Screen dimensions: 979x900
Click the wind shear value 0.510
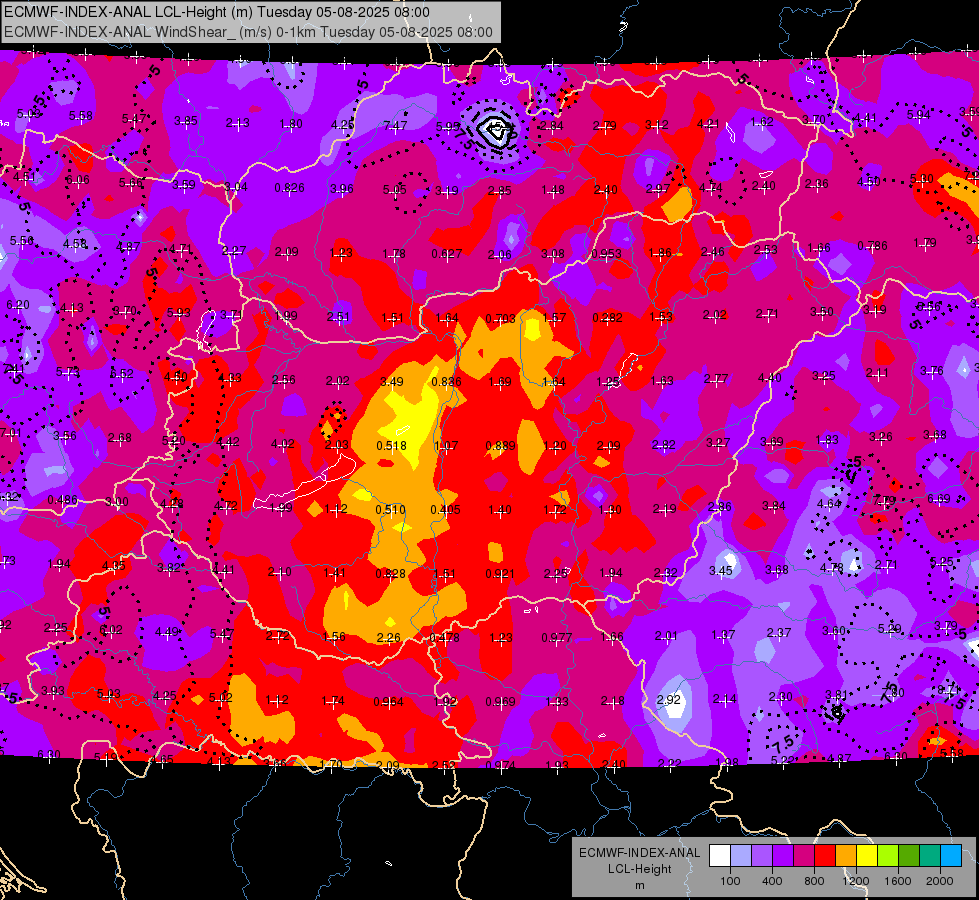[390, 510]
